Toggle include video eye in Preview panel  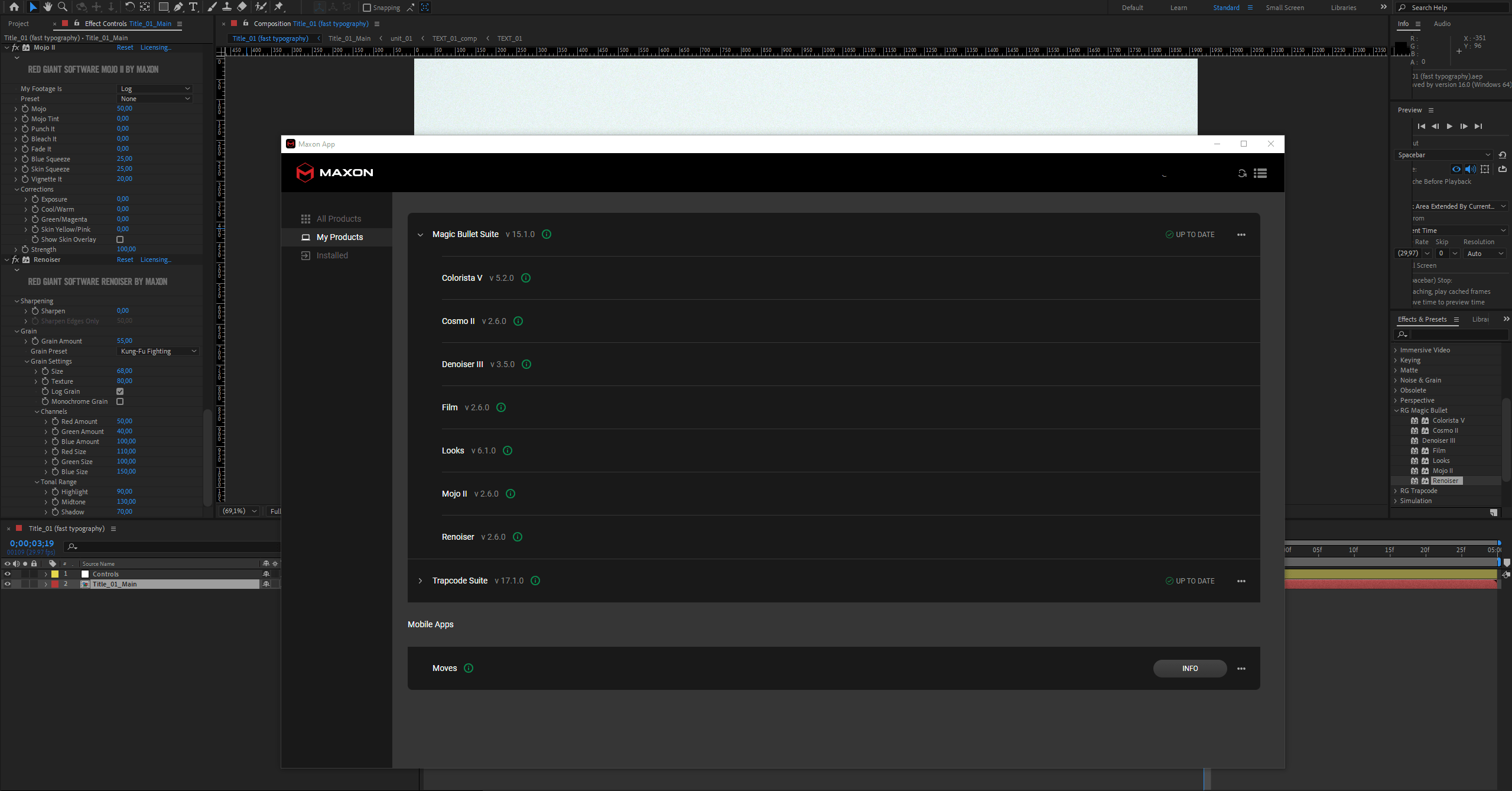pos(1456,169)
